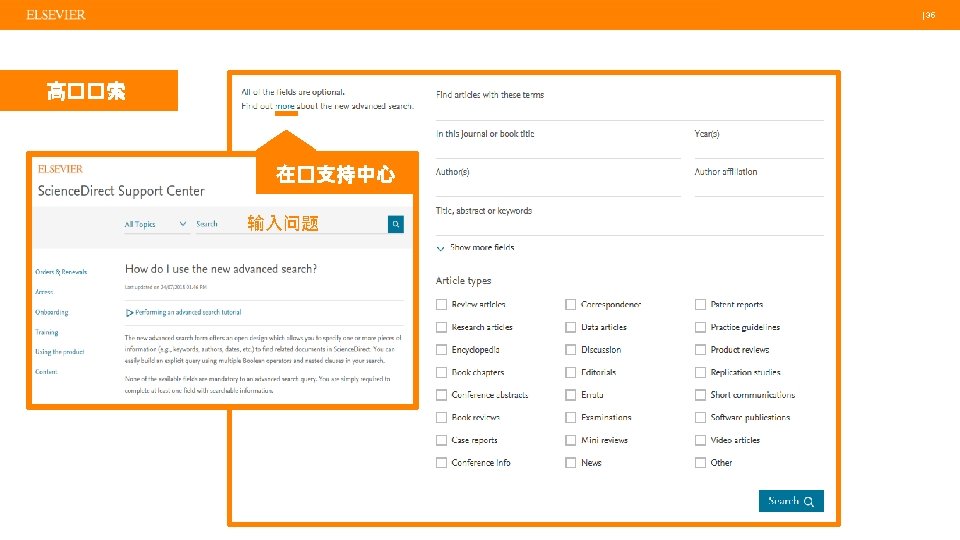Viewport: 960px width, 540px height.
Task: Click the play icon beside advanced search tutorial
Action: 129,312
